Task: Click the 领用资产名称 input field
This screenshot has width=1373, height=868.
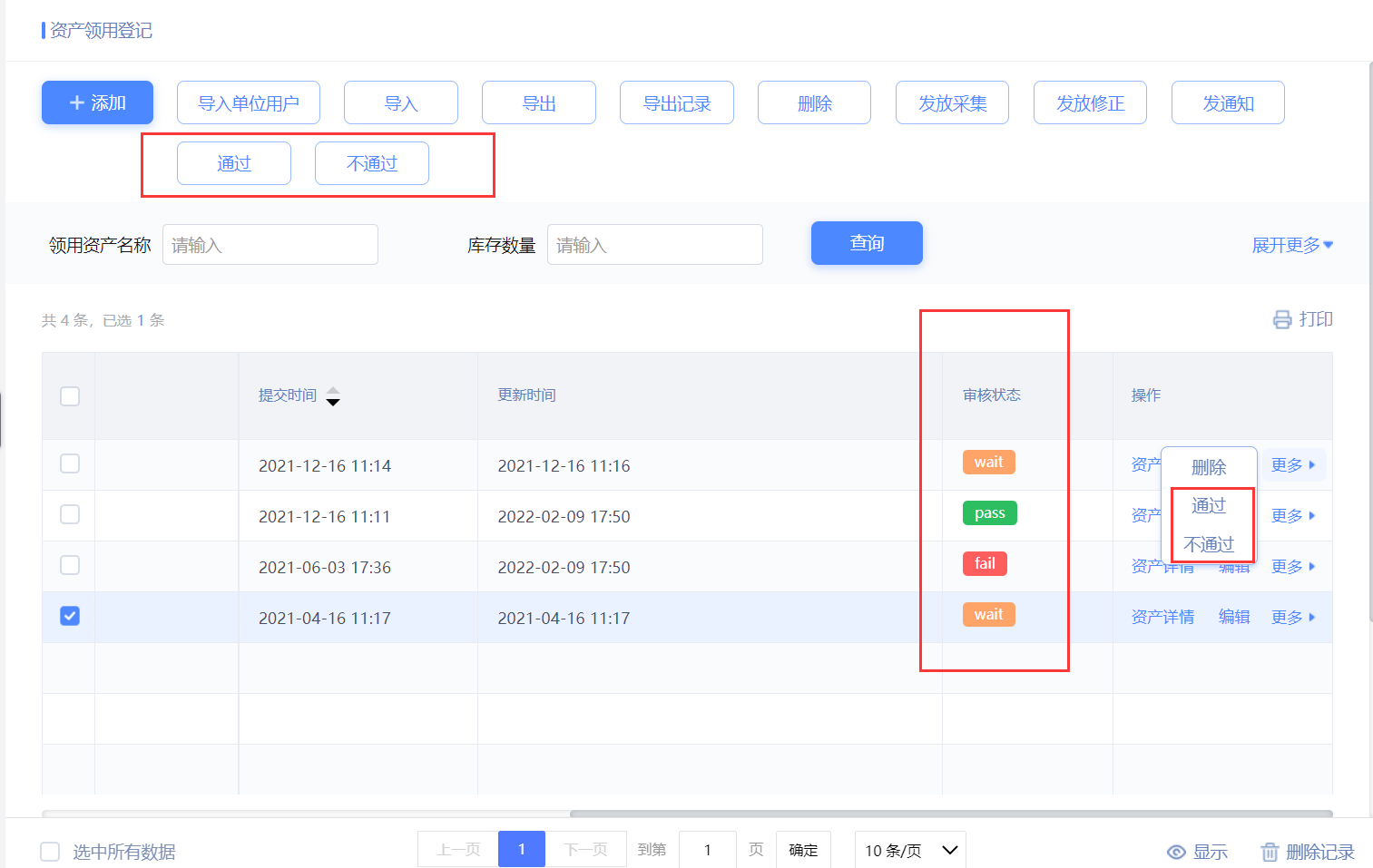Action: (270, 245)
